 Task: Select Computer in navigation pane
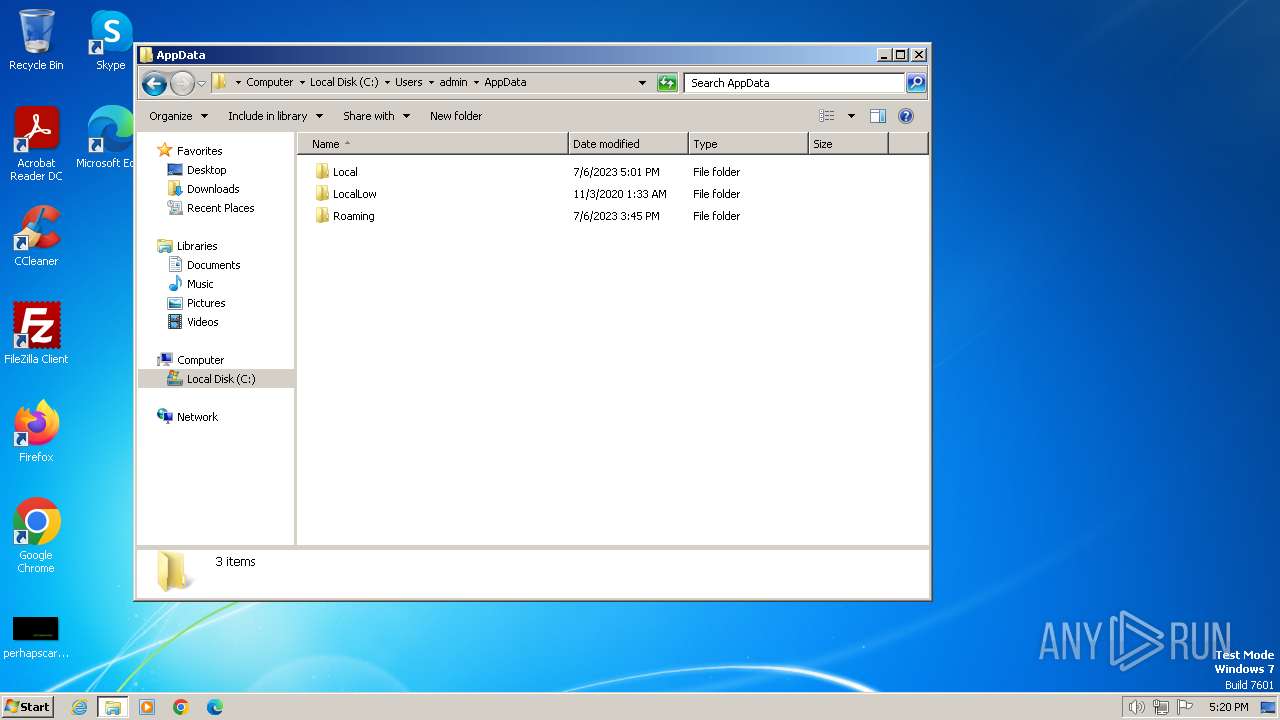tap(200, 360)
